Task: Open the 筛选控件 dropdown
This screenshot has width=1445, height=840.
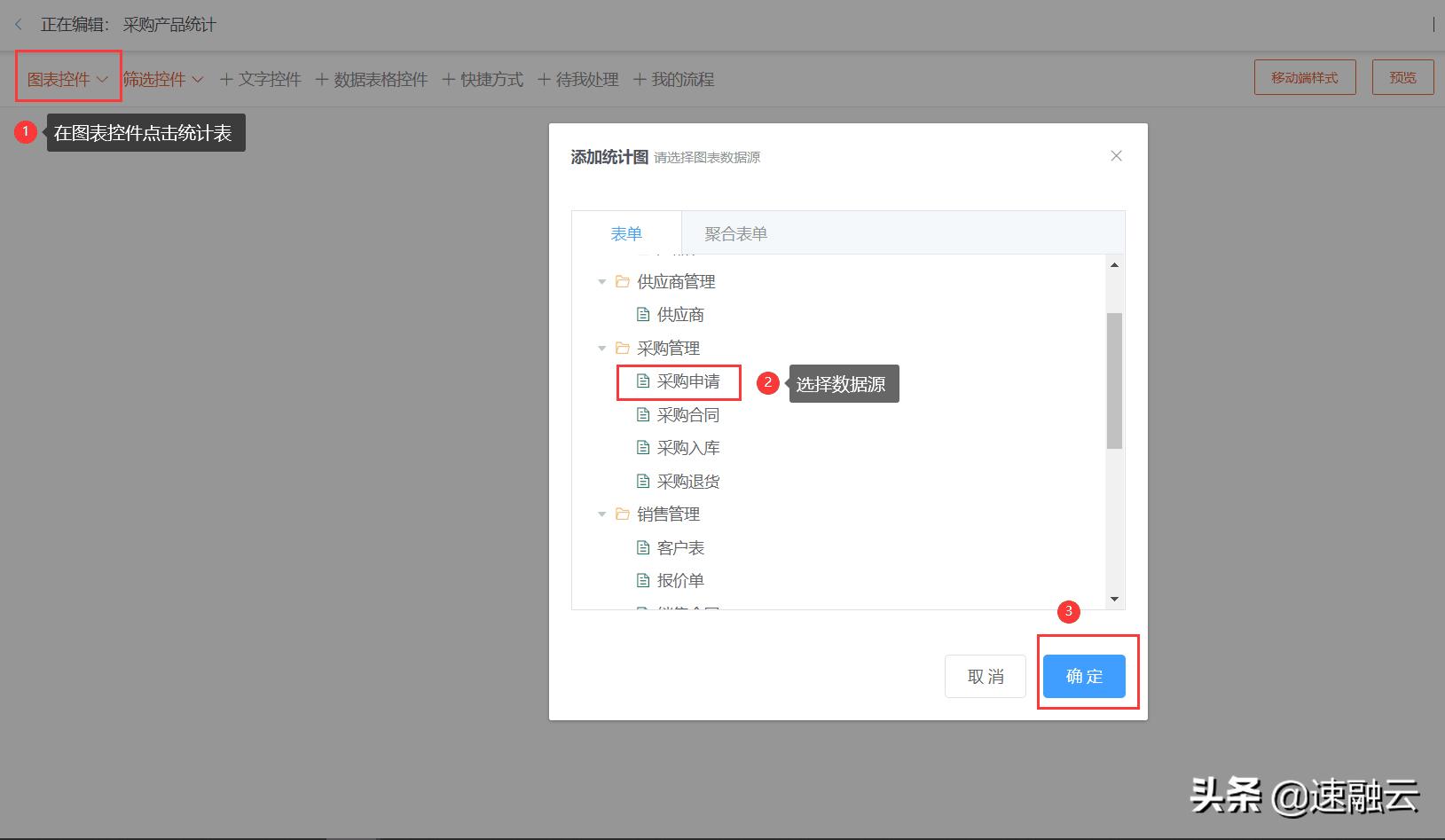Action: (163, 79)
